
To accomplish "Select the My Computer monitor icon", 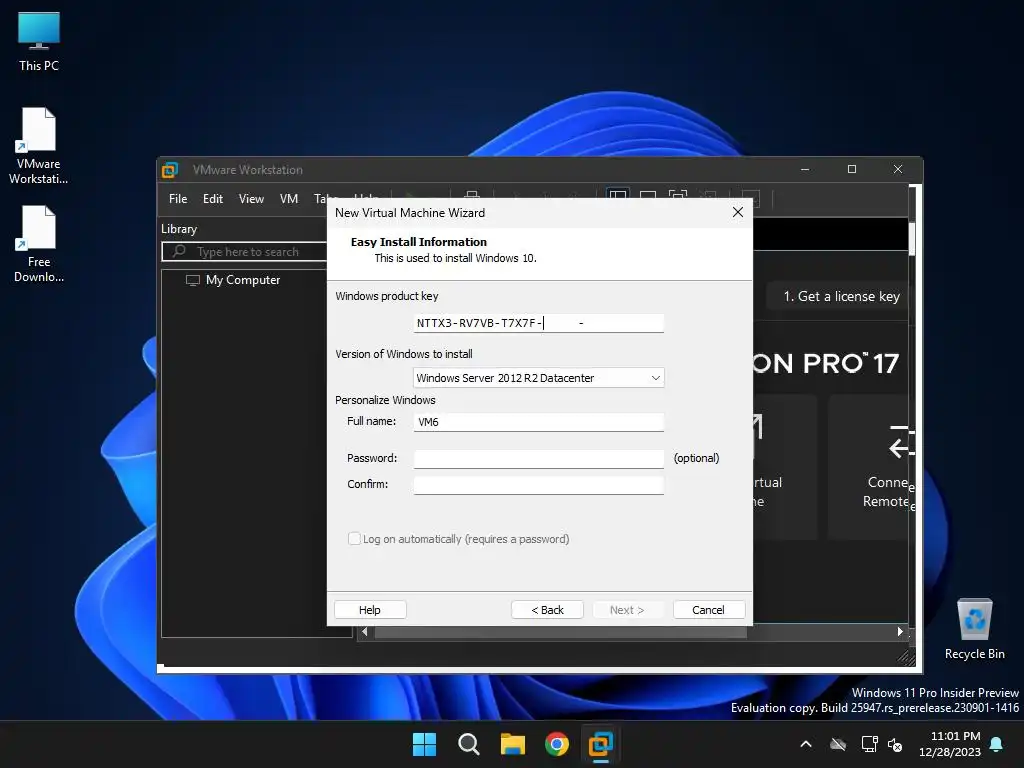I will coord(193,280).
